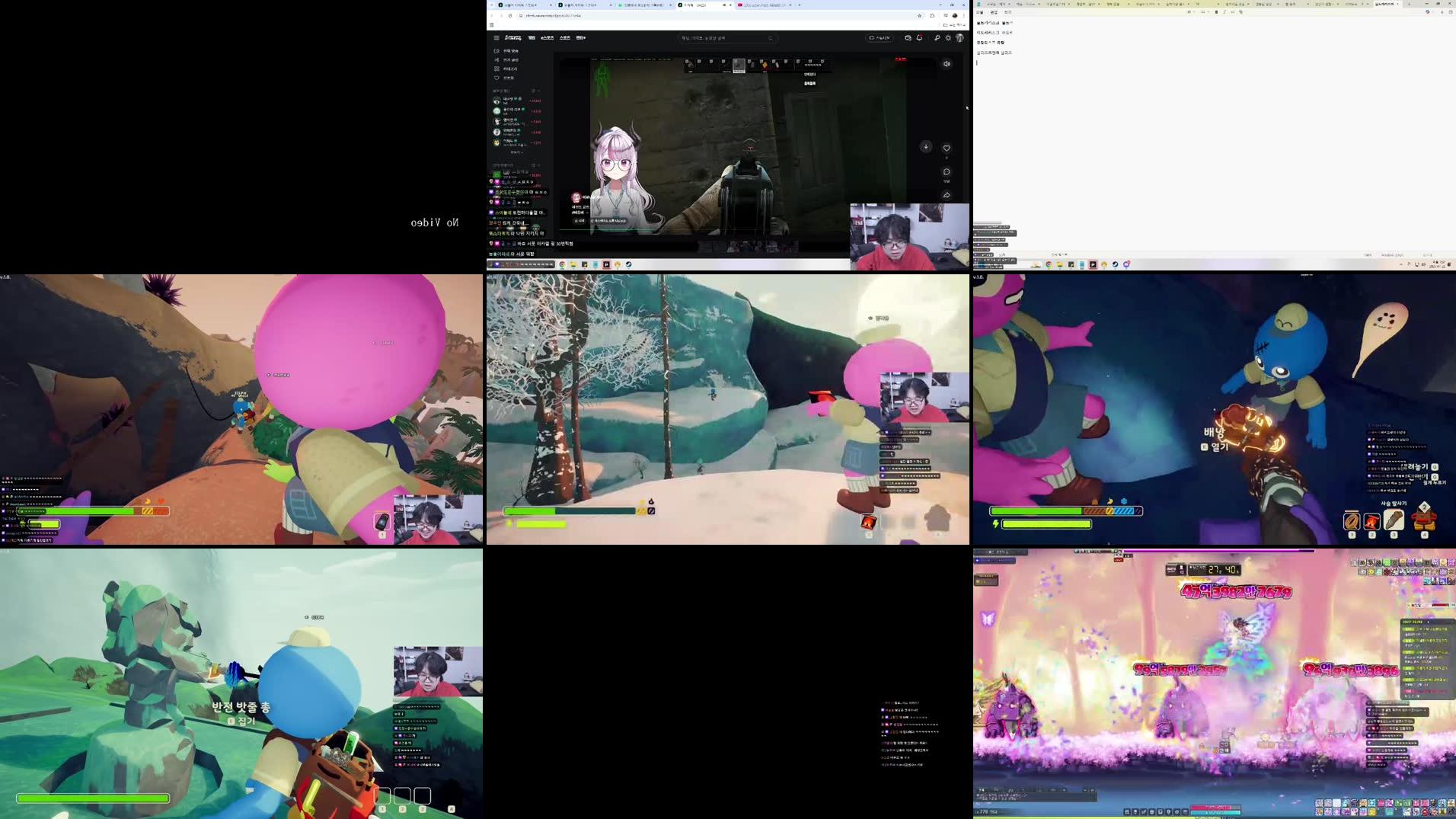This screenshot has height=819, width=1456.
Task: Show hidden system tray icons
Action: pos(1401,264)
